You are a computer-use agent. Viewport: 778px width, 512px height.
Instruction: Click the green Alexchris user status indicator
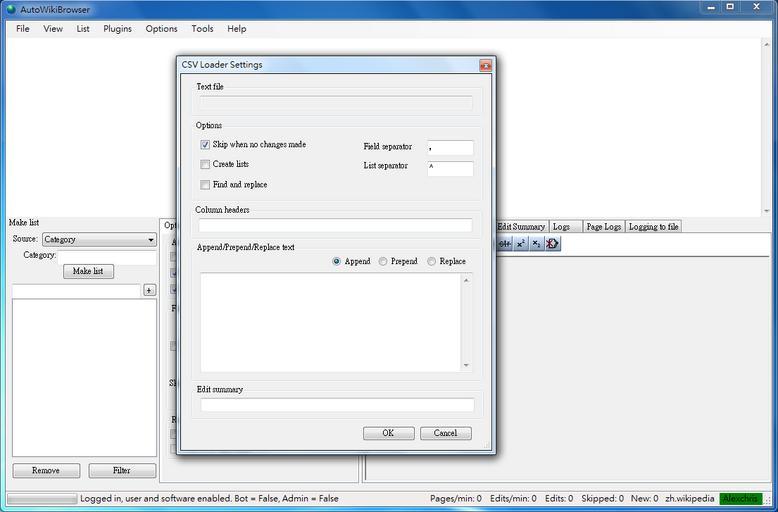[741, 498]
